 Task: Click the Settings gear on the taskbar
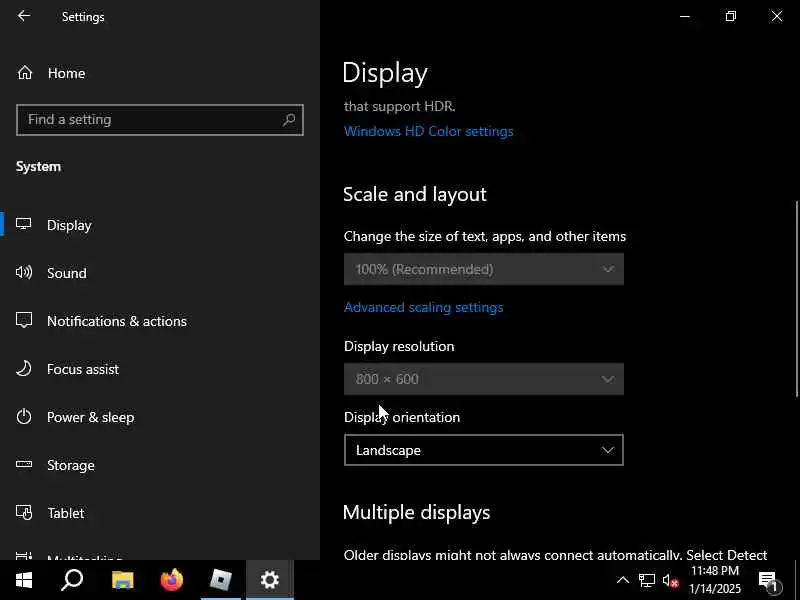(x=269, y=580)
